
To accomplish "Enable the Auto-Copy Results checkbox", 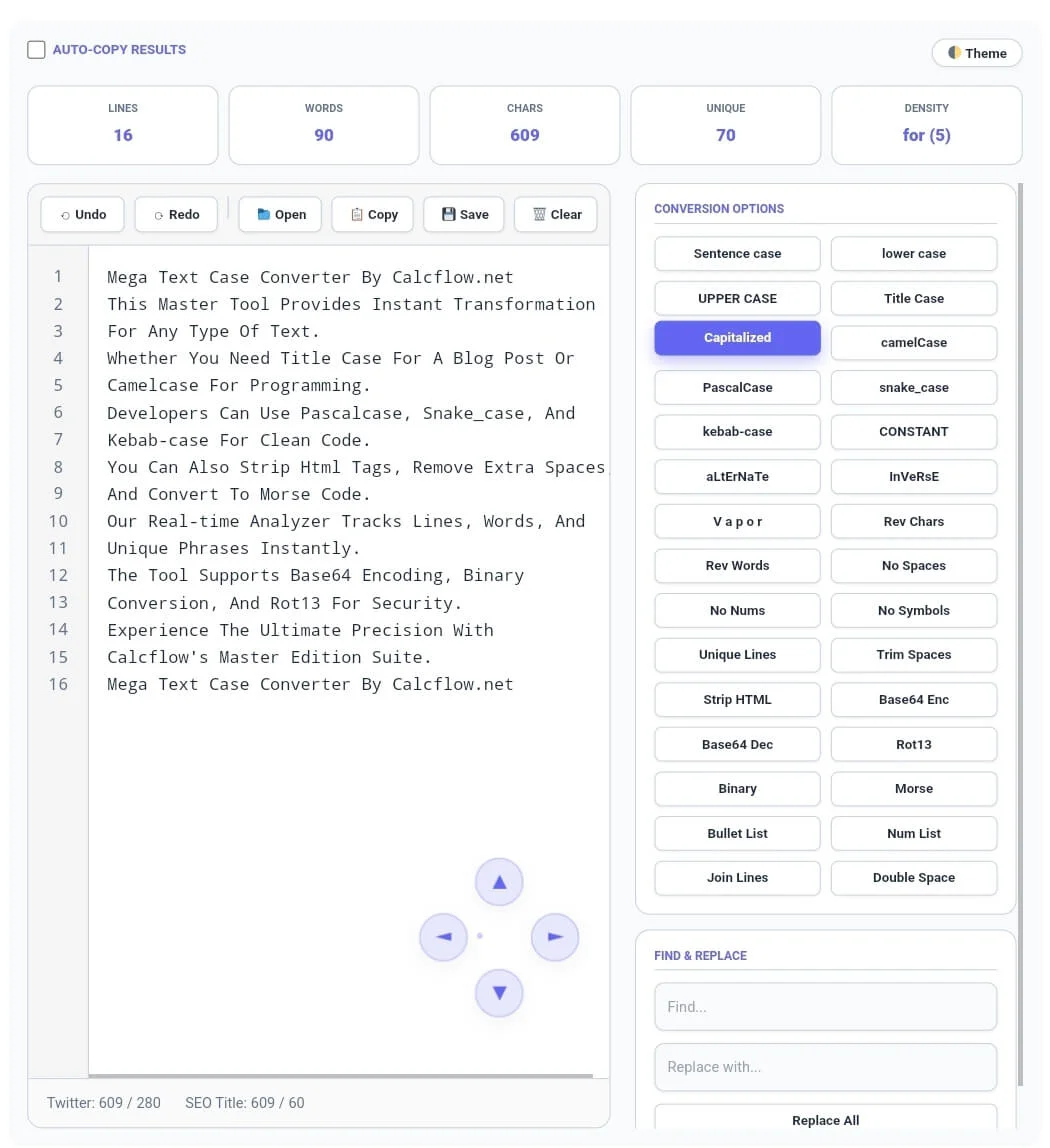I will point(36,48).
